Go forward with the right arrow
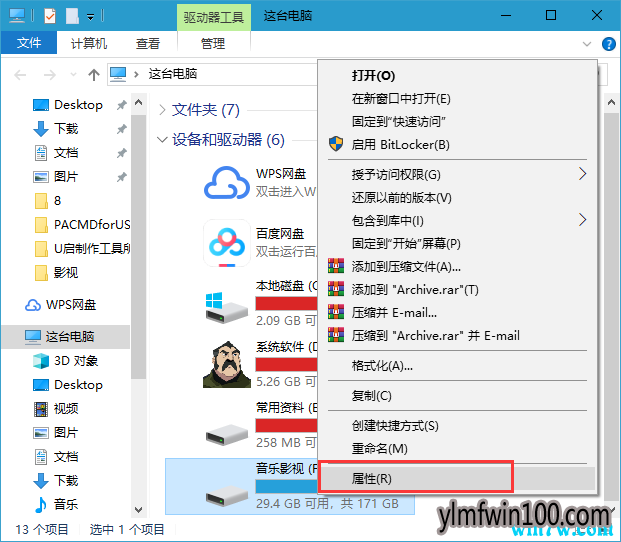This screenshot has height=542, width=621. click(50, 74)
